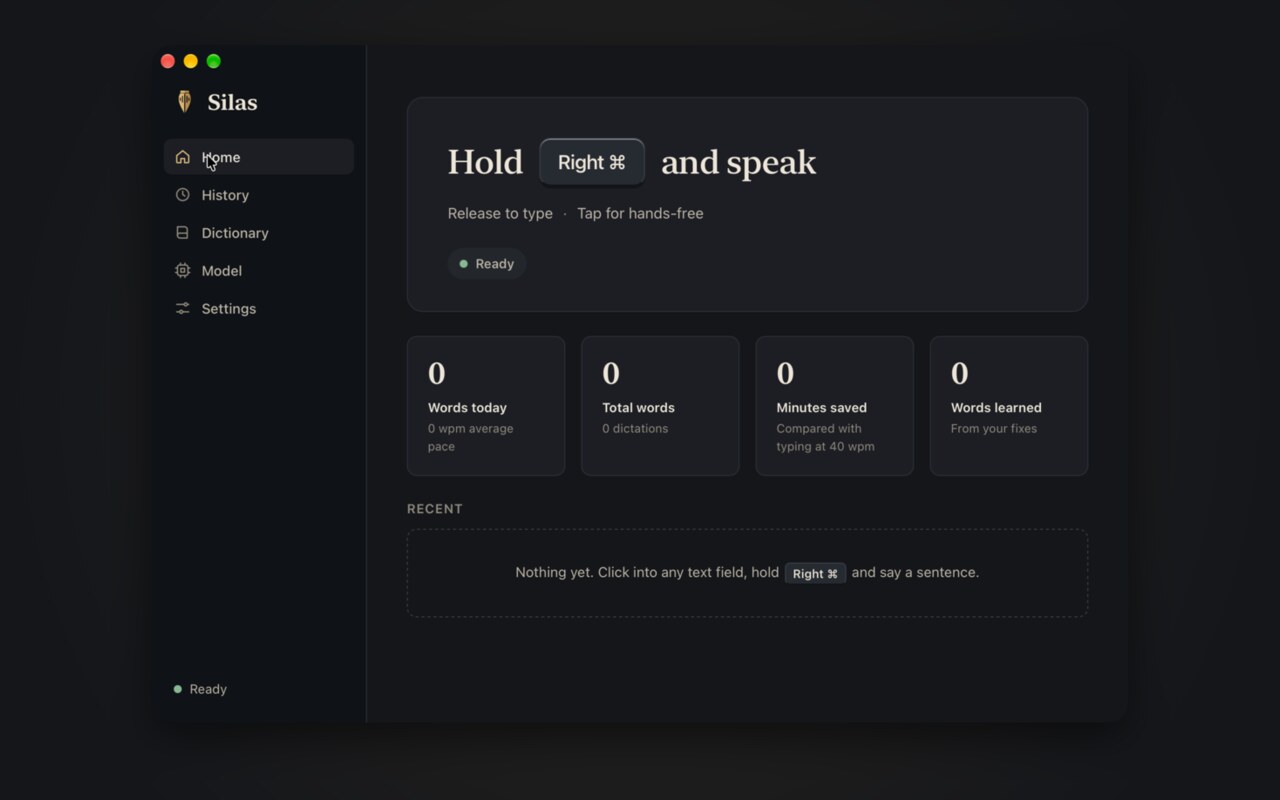Click the green zoom window button
The height and width of the screenshot is (800, 1280).
pos(214,61)
